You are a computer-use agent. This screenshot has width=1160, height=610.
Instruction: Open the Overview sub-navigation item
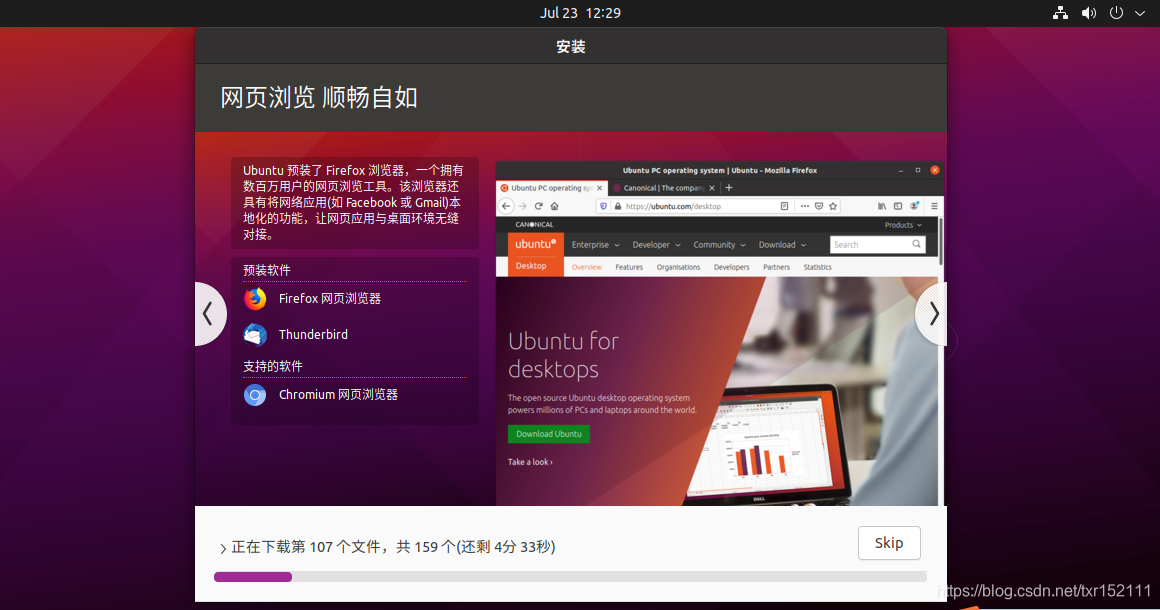coord(587,267)
